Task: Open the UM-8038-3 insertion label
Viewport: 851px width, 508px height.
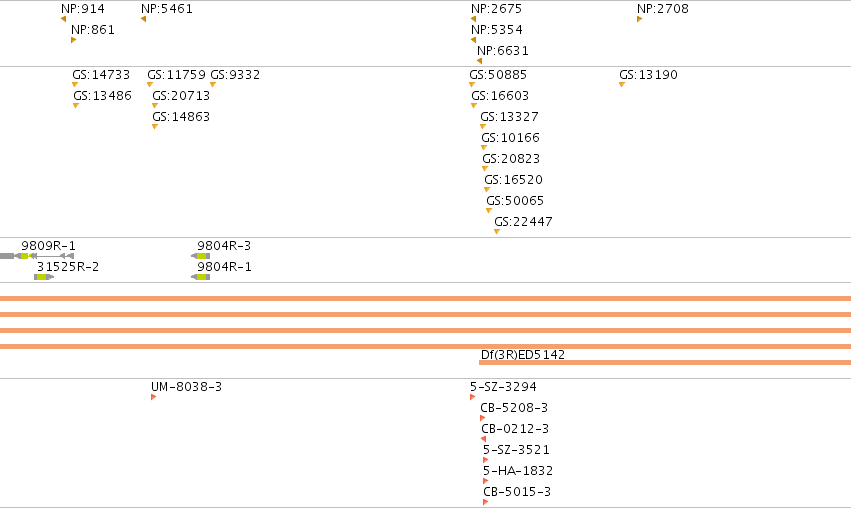Action: point(186,387)
